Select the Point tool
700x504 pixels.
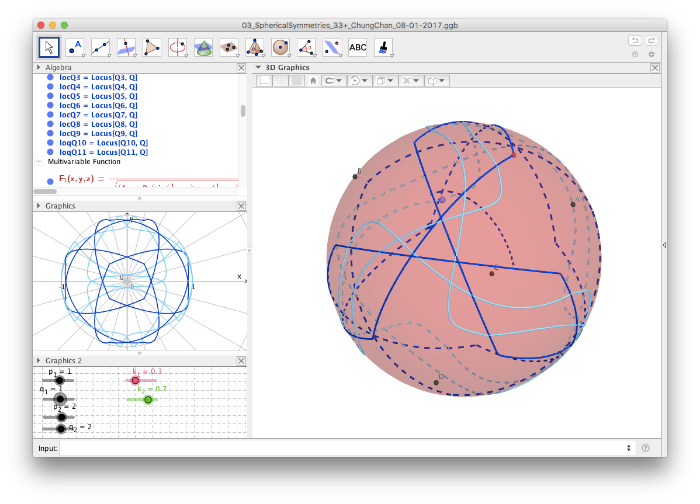tap(75, 47)
